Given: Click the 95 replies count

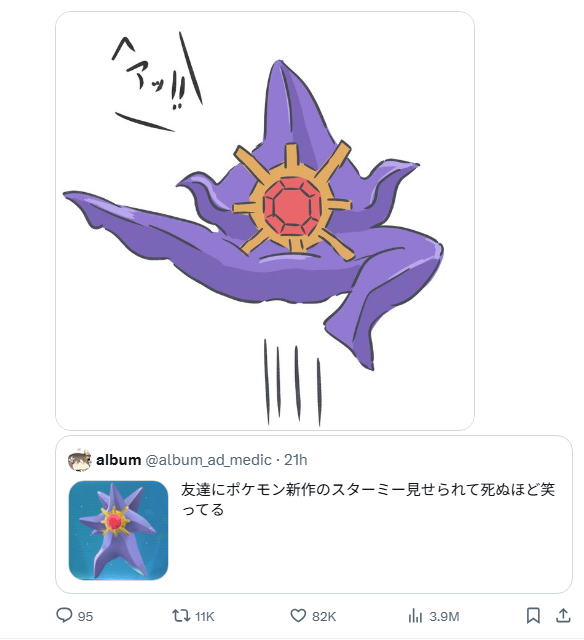Looking at the screenshot, I should coord(85,616).
